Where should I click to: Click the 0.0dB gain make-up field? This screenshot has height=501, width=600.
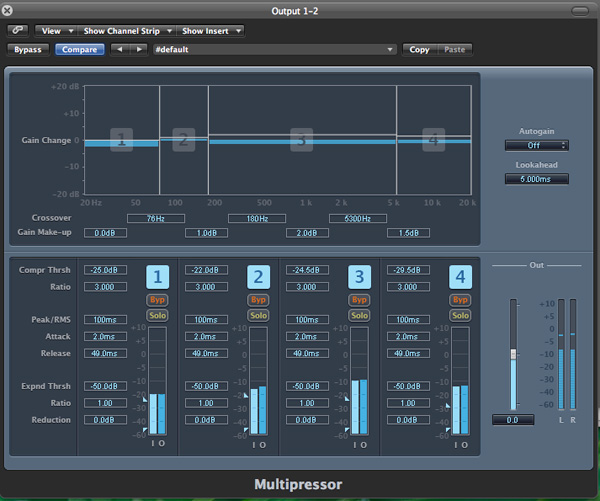[x=105, y=233]
